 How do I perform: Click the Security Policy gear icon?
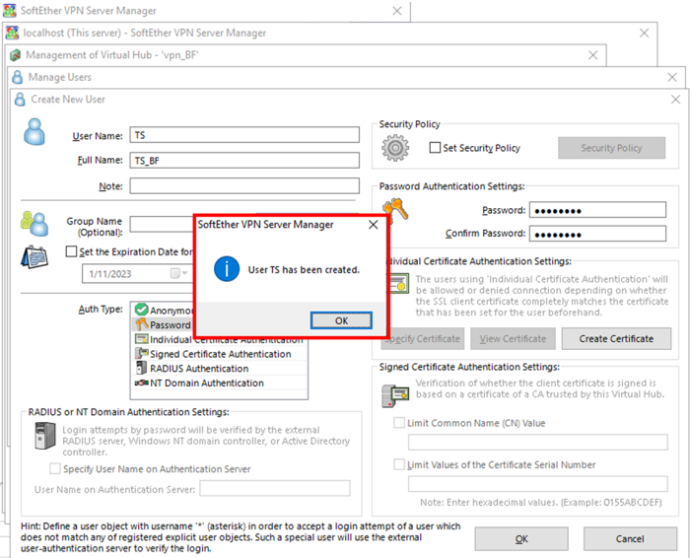tap(396, 149)
